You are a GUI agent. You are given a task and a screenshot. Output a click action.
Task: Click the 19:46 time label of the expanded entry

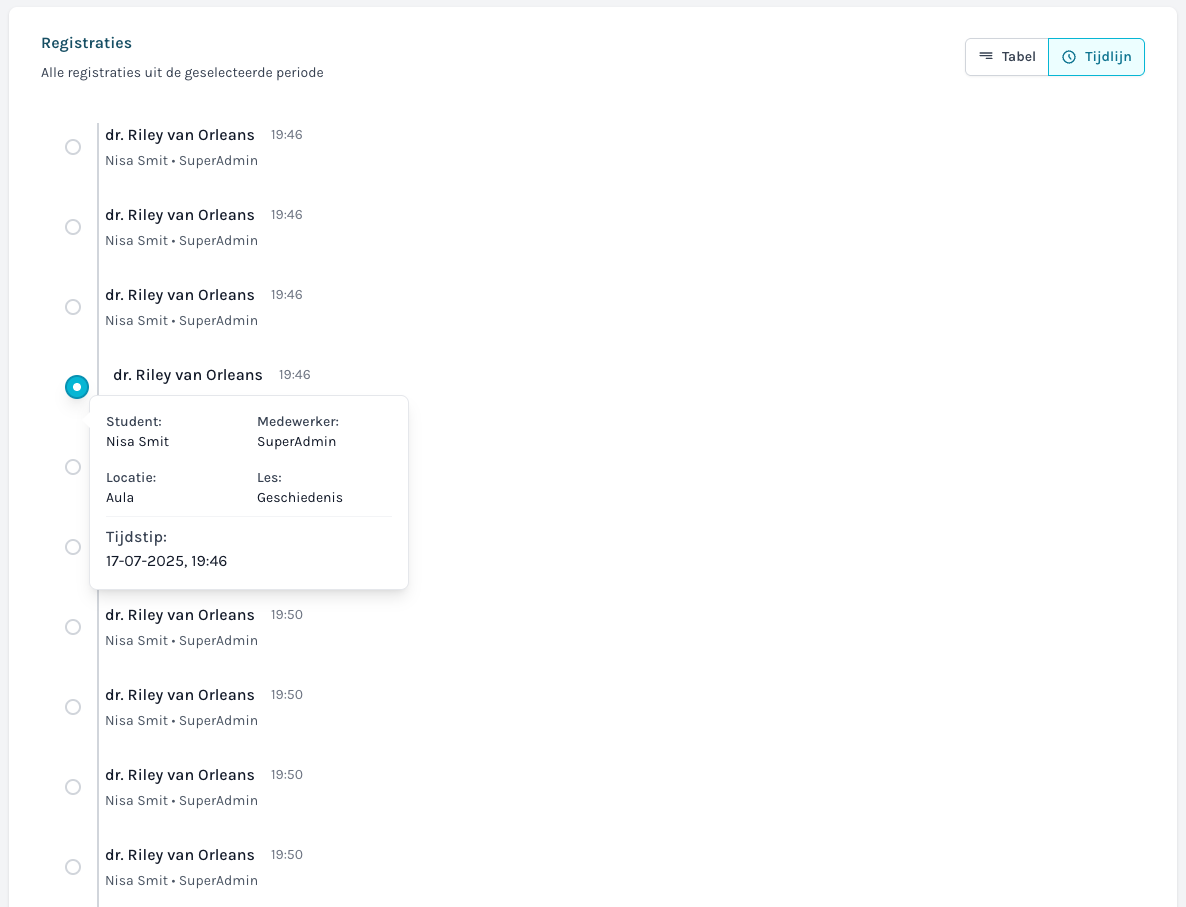point(295,375)
